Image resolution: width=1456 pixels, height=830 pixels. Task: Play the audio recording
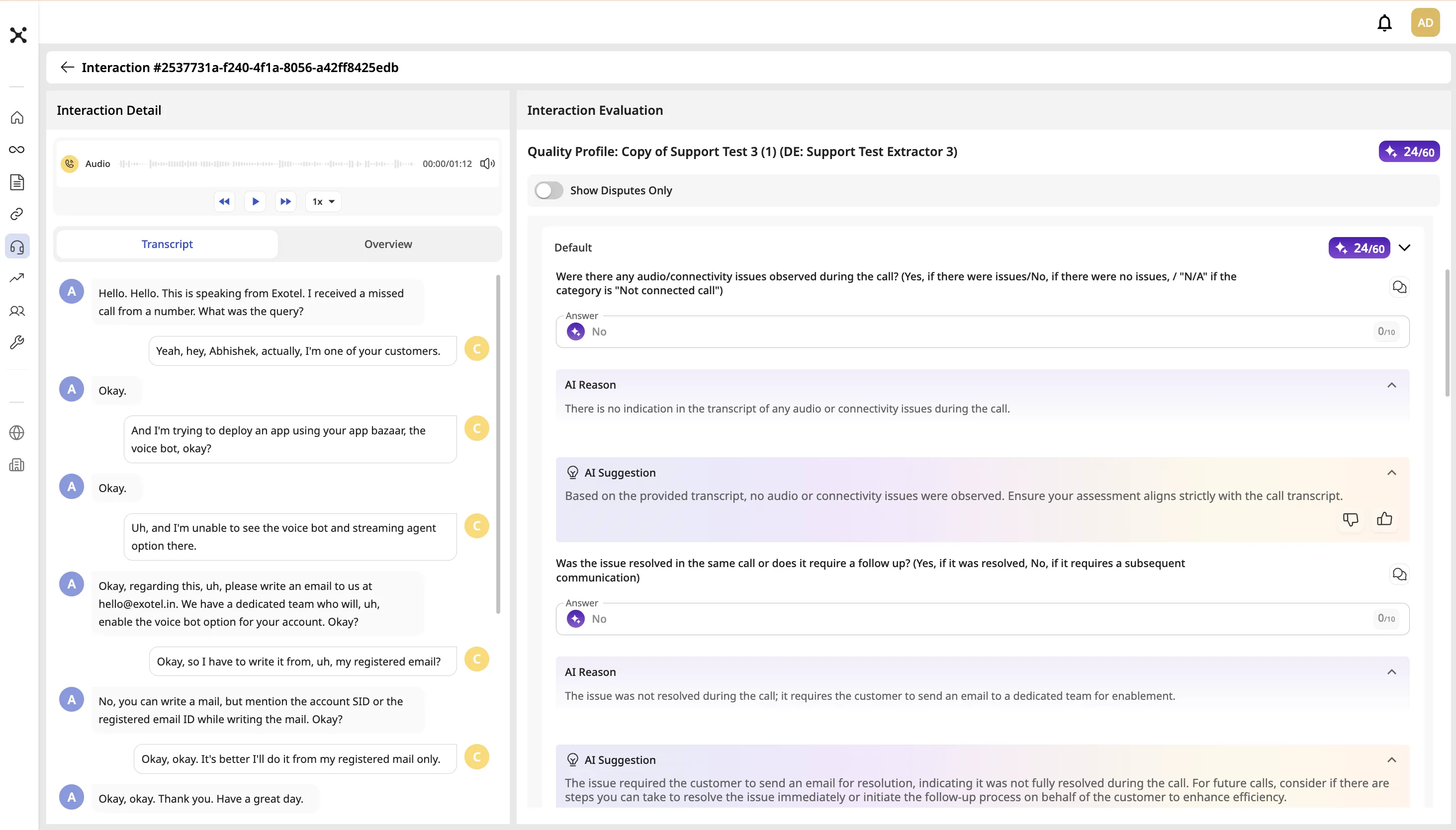(x=255, y=201)
